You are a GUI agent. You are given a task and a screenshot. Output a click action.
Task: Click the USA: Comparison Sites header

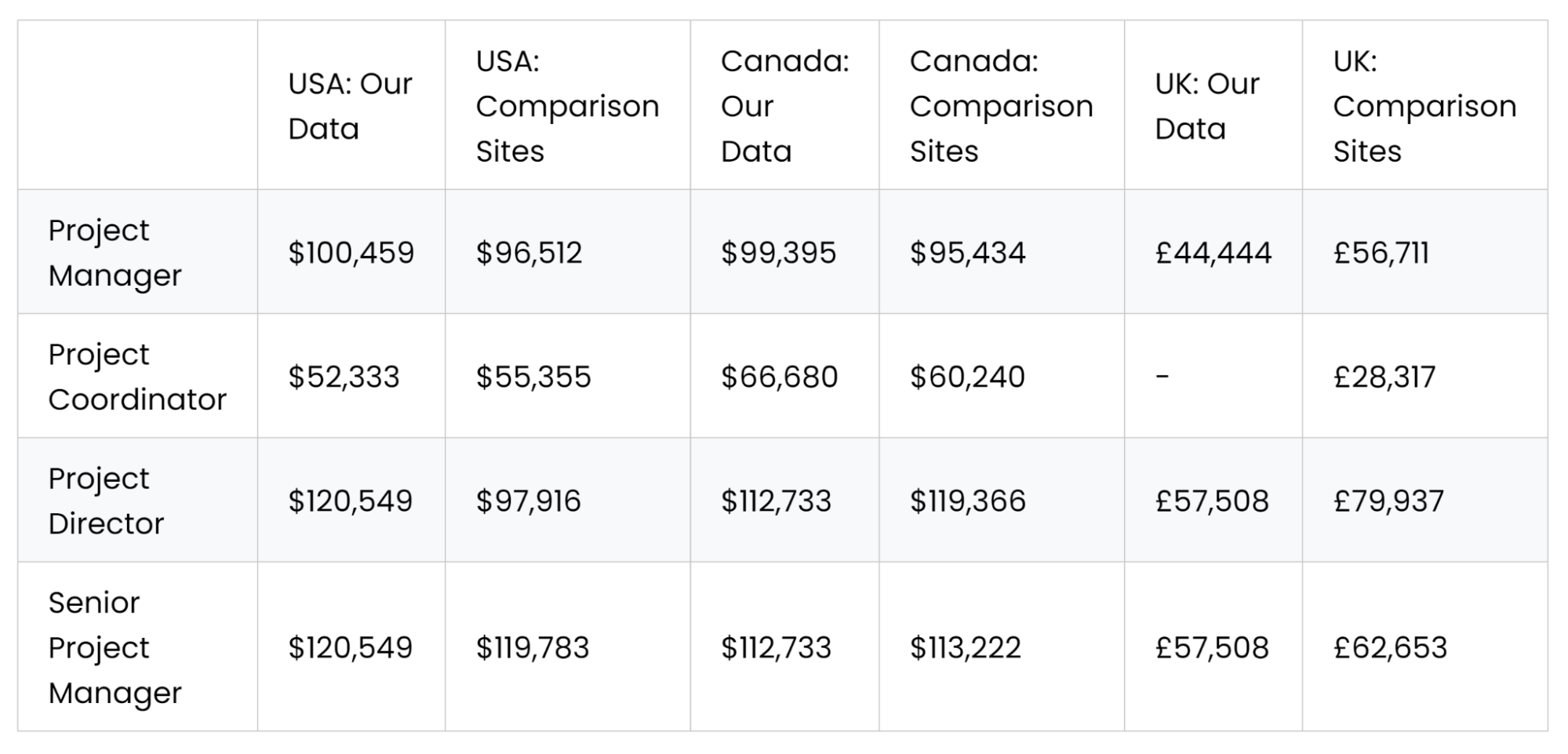(567, 106)
